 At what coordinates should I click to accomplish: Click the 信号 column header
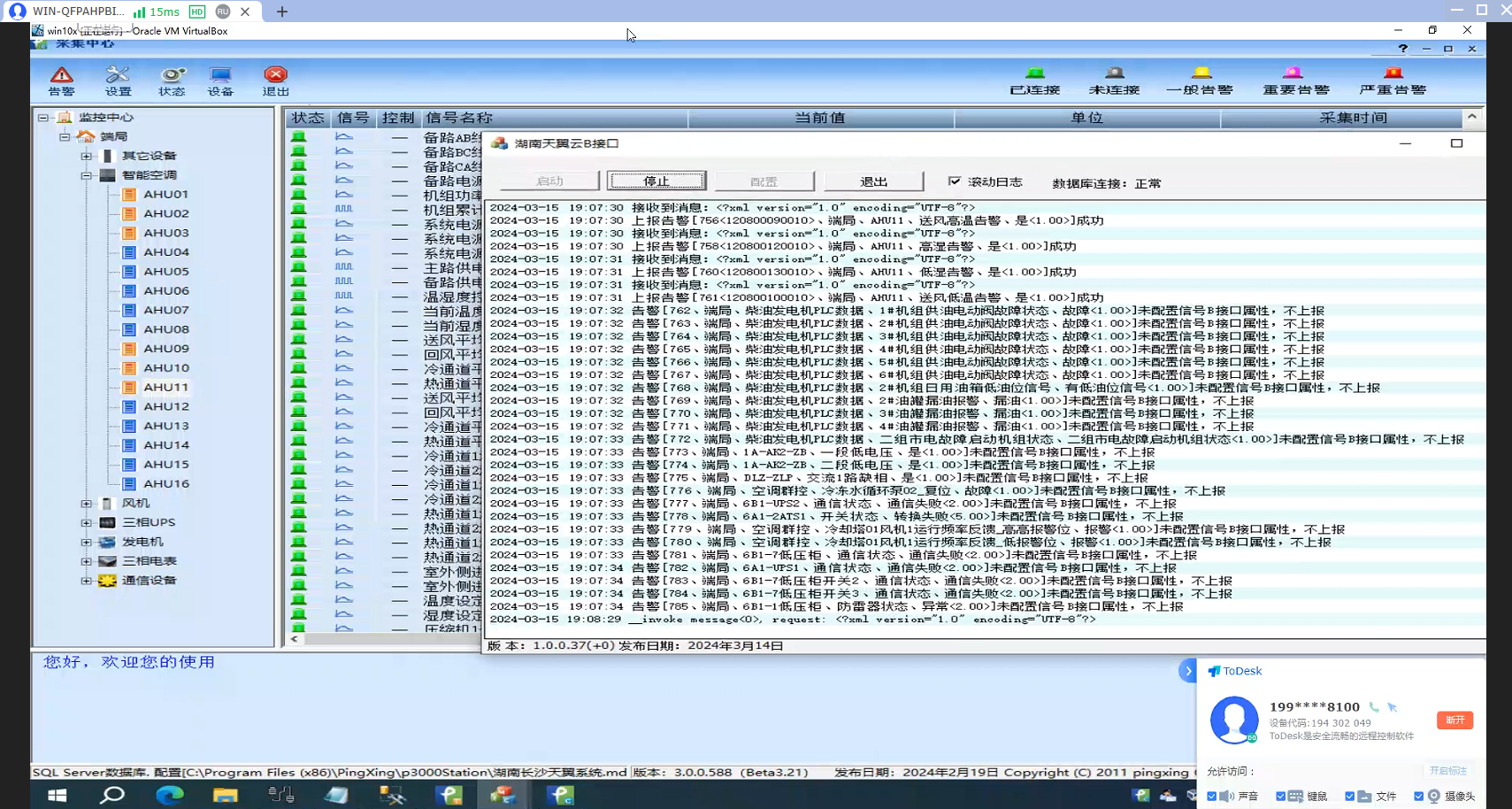click(353, 118)
